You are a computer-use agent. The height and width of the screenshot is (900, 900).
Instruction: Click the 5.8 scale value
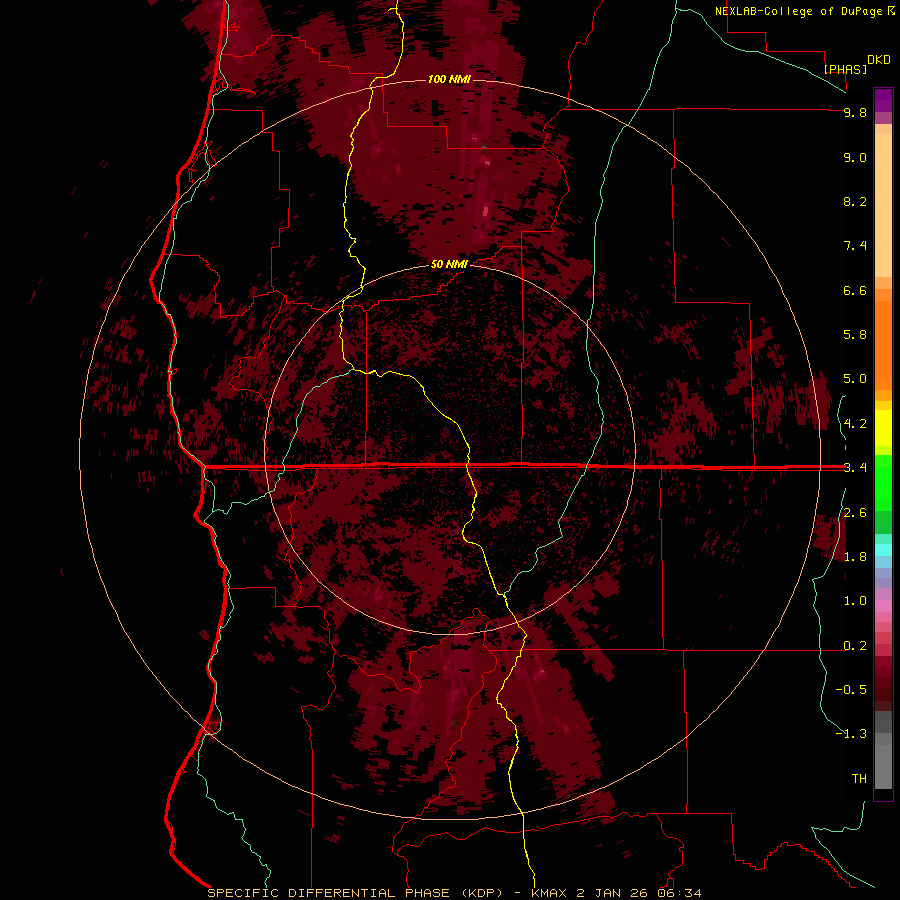click(855, 335)
